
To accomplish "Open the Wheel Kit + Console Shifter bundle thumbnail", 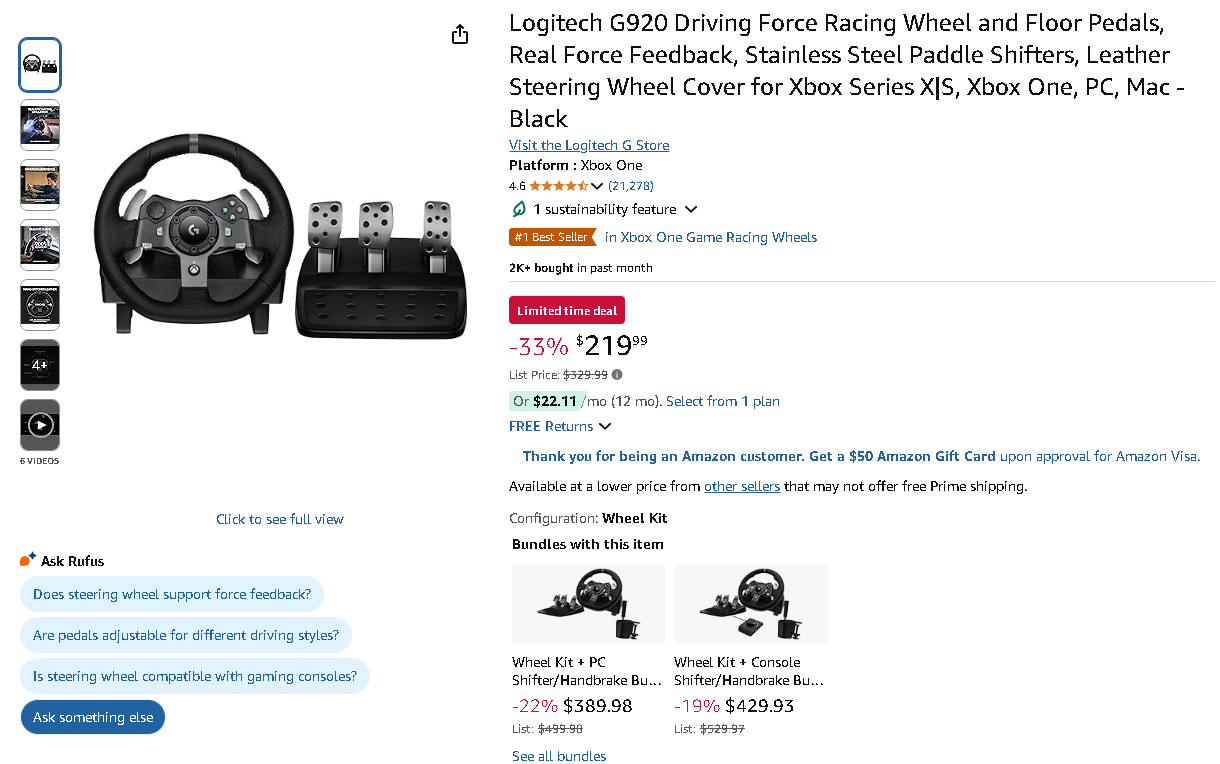I will coord(750,604).
